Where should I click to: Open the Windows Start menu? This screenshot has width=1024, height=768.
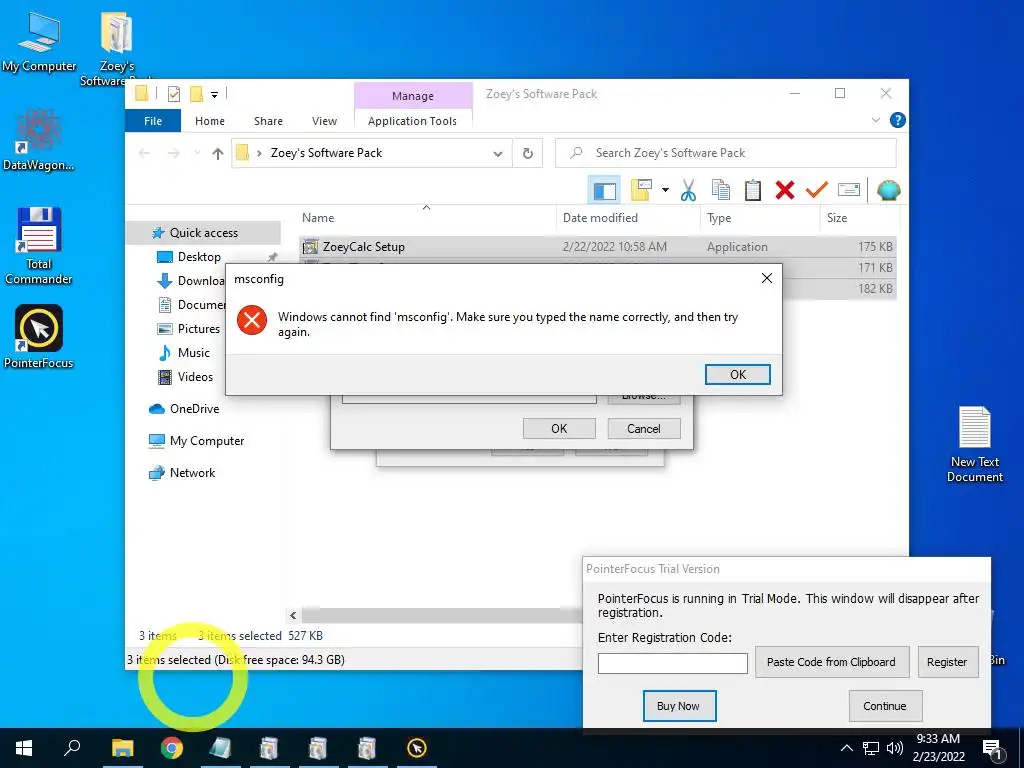coord(24,748)
